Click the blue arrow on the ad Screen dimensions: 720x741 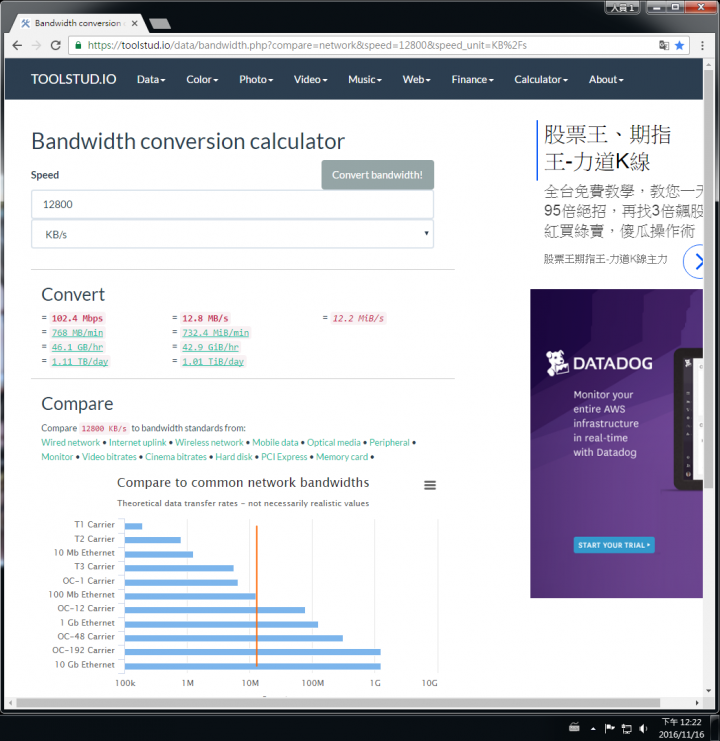[694, 261]
